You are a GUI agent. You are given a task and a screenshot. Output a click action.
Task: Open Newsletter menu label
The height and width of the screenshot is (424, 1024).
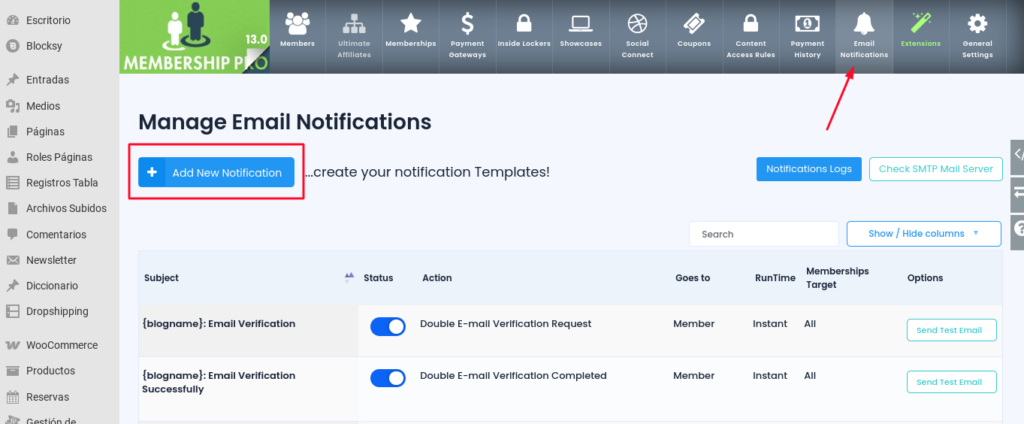[51, 260]
